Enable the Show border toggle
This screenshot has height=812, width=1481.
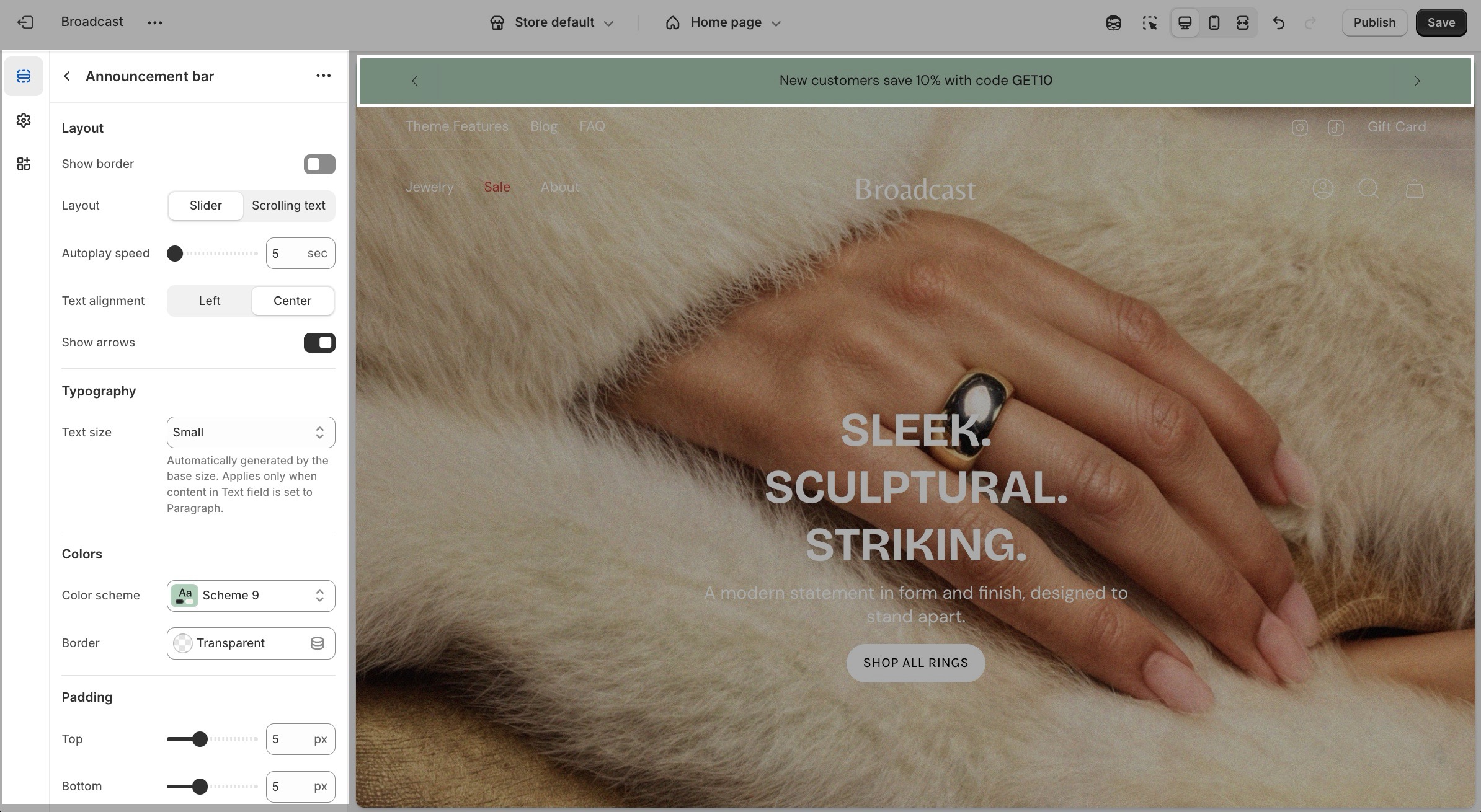[319, 164]
